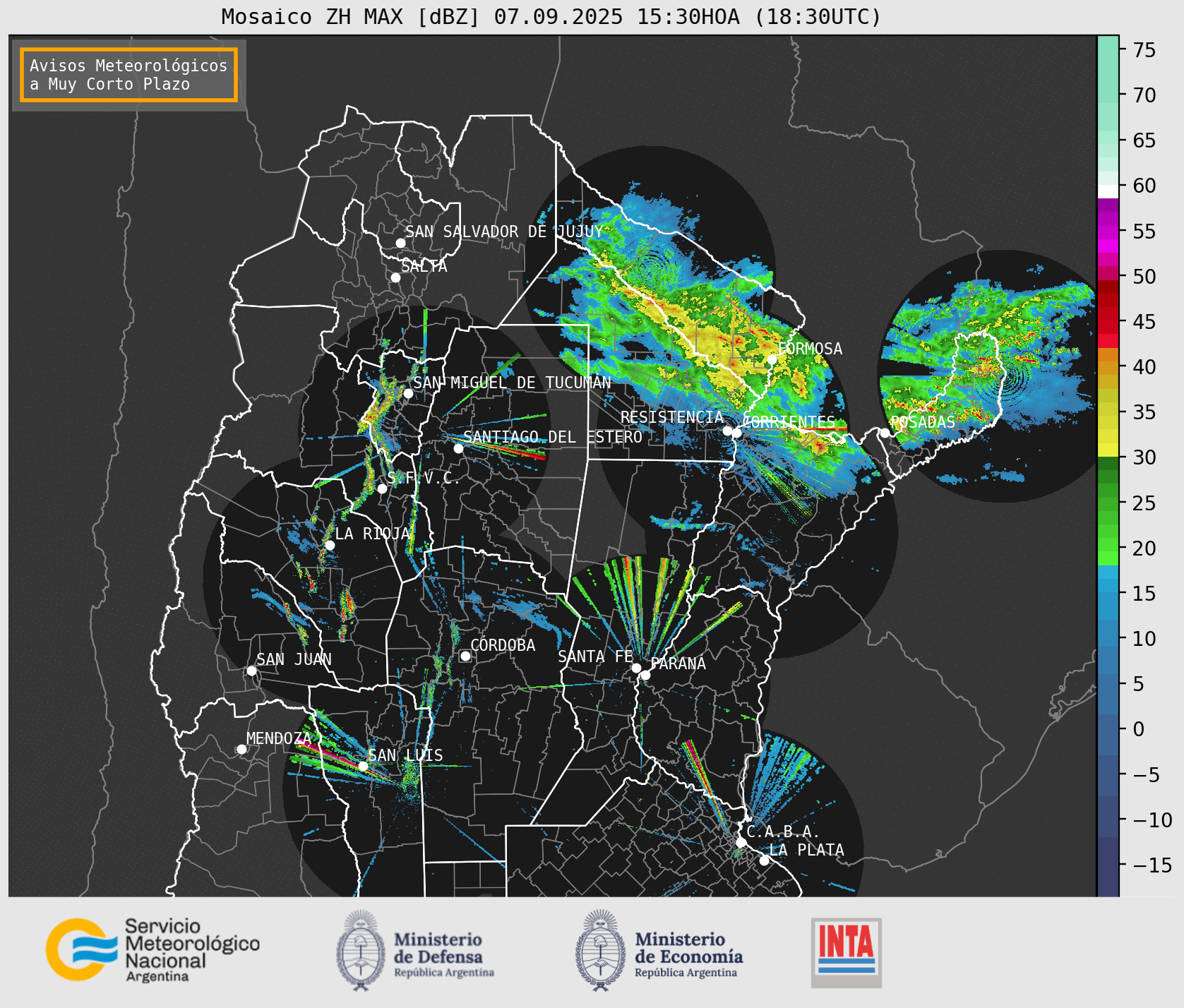This screenshot has height=1008, width=1184.
Task: Click the La Plata city marker
Action: pyautogui.click(x=764, y=860)
